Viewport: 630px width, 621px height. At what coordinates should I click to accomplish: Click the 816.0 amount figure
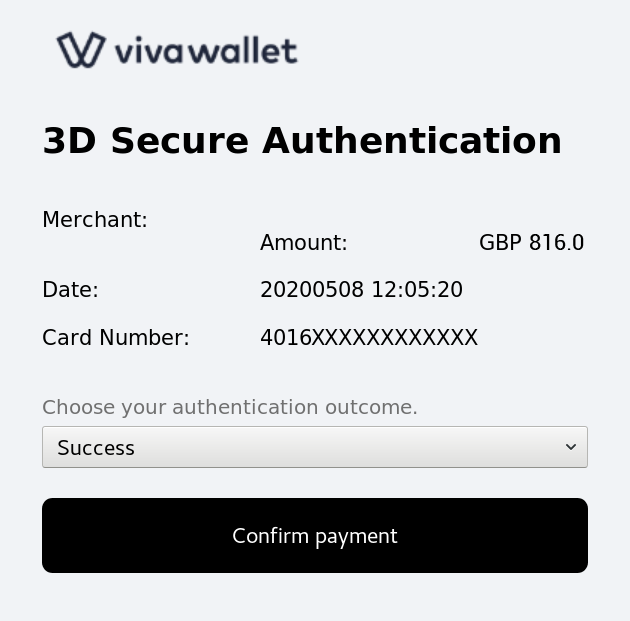(x=556, y=243)
